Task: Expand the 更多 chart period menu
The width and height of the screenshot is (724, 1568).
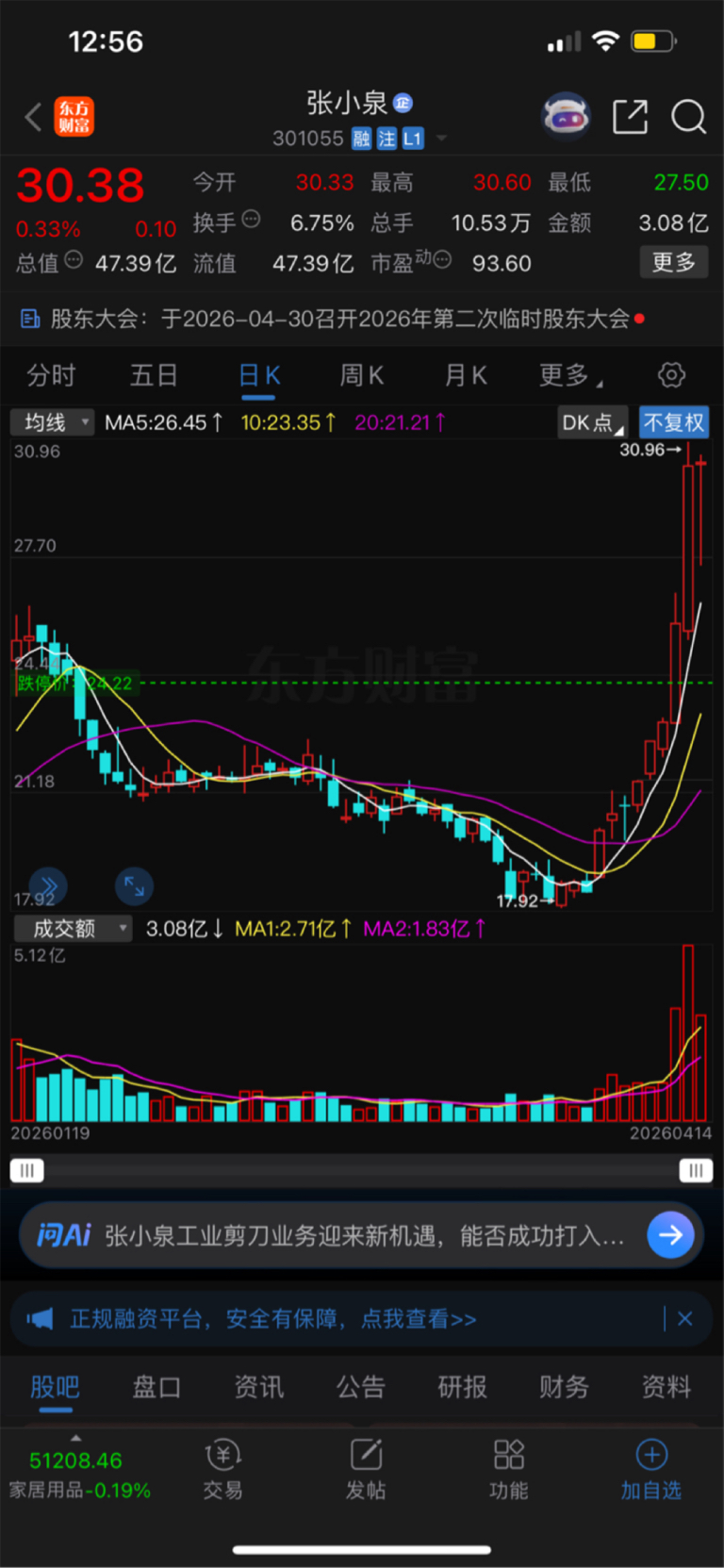Action: (x=570, y=375)
